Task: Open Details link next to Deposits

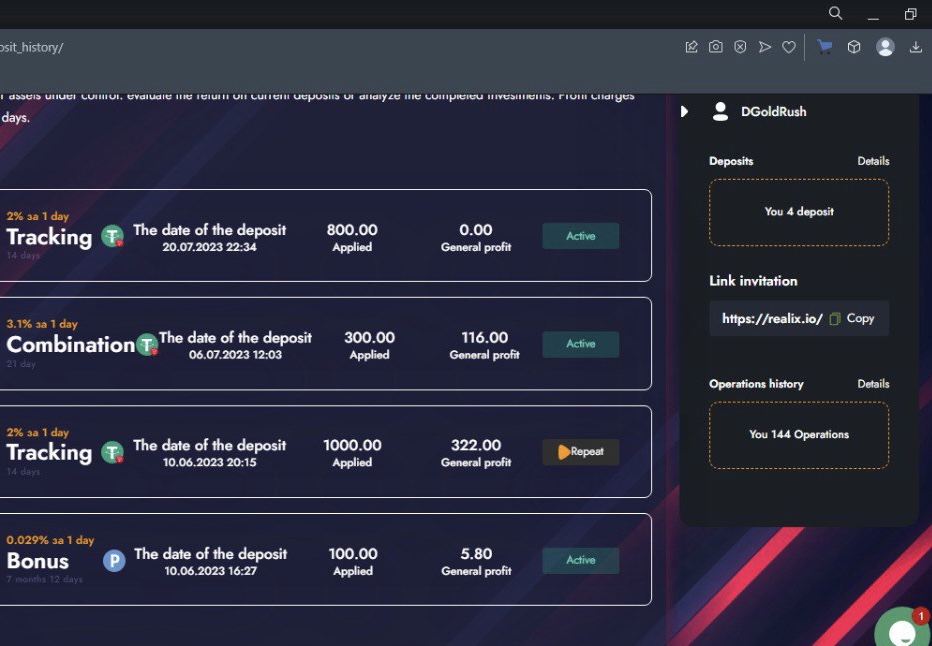Action: pos(873,161)
